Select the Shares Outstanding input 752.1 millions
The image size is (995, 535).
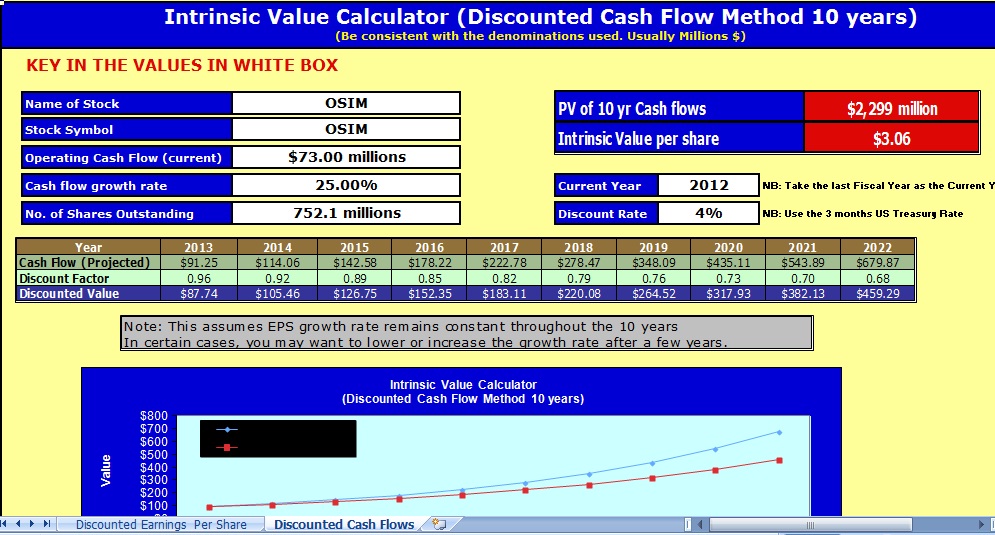(346, 213)
